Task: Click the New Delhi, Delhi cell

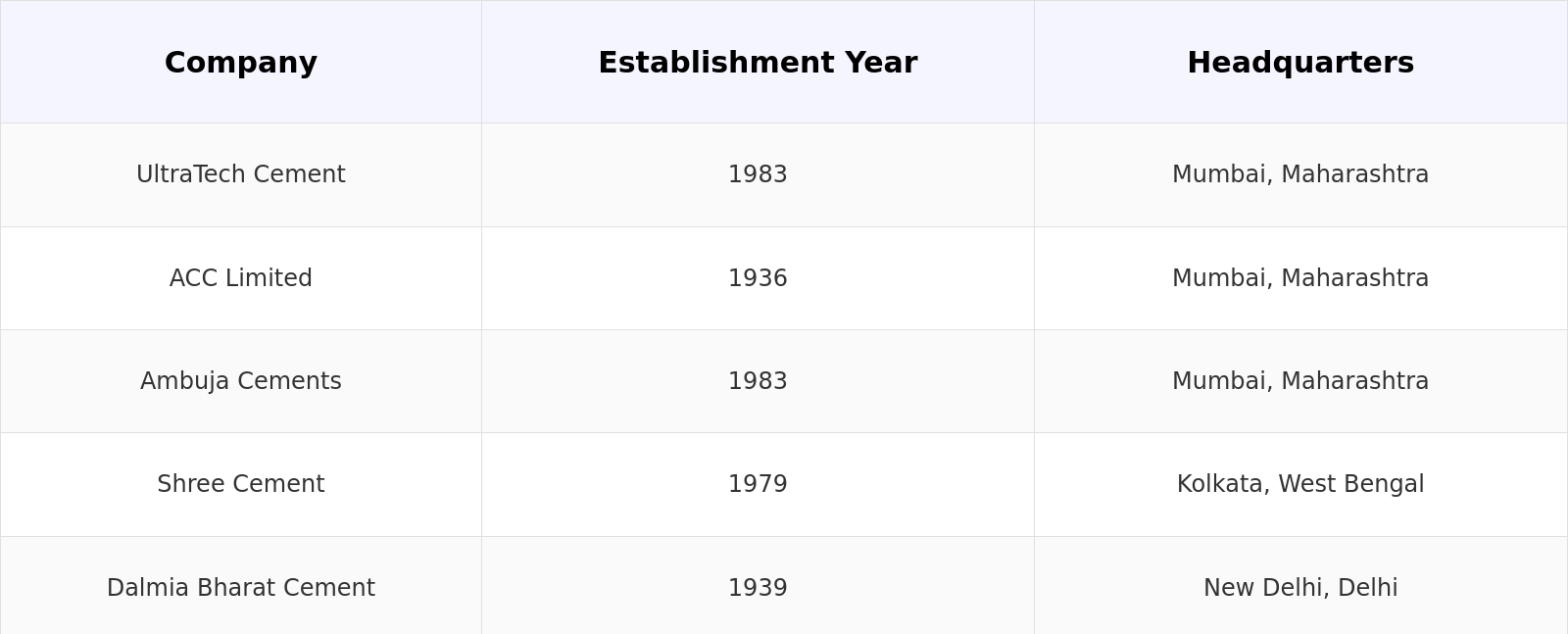Action: coord(1299,588)
